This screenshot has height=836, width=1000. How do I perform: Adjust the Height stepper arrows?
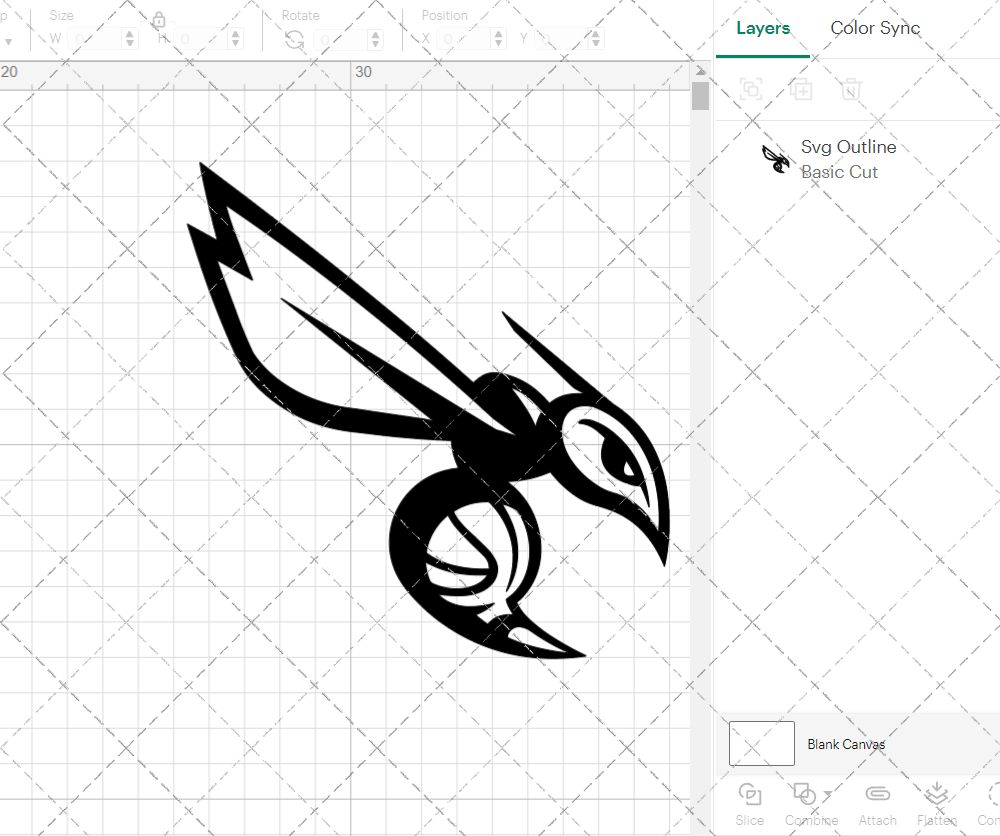tap(236, 39)
